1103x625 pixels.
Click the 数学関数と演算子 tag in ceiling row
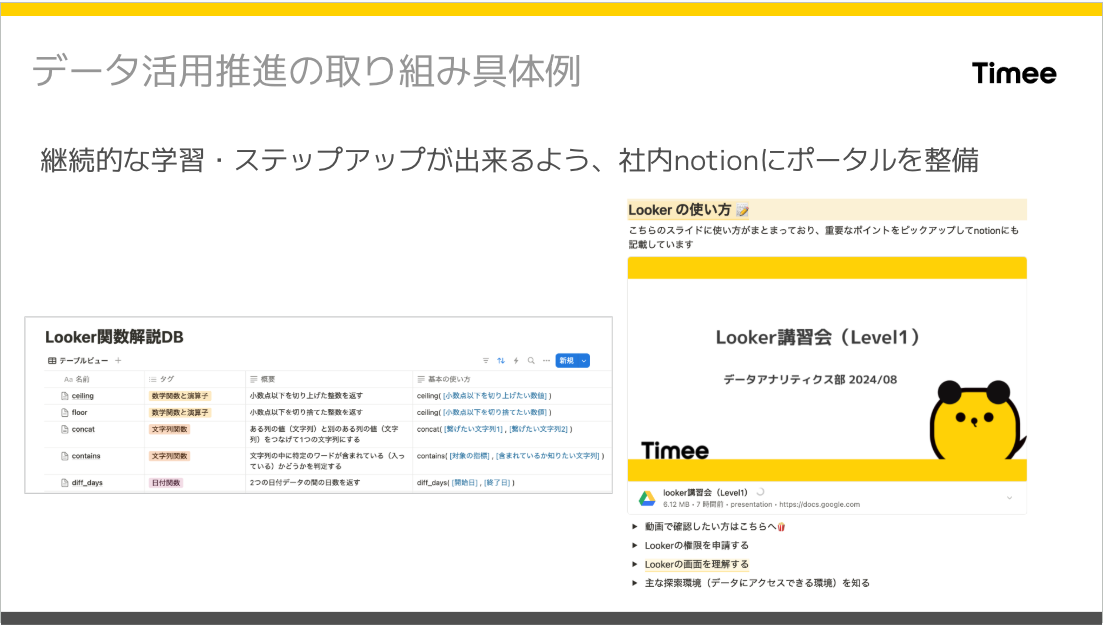[179, 396]
